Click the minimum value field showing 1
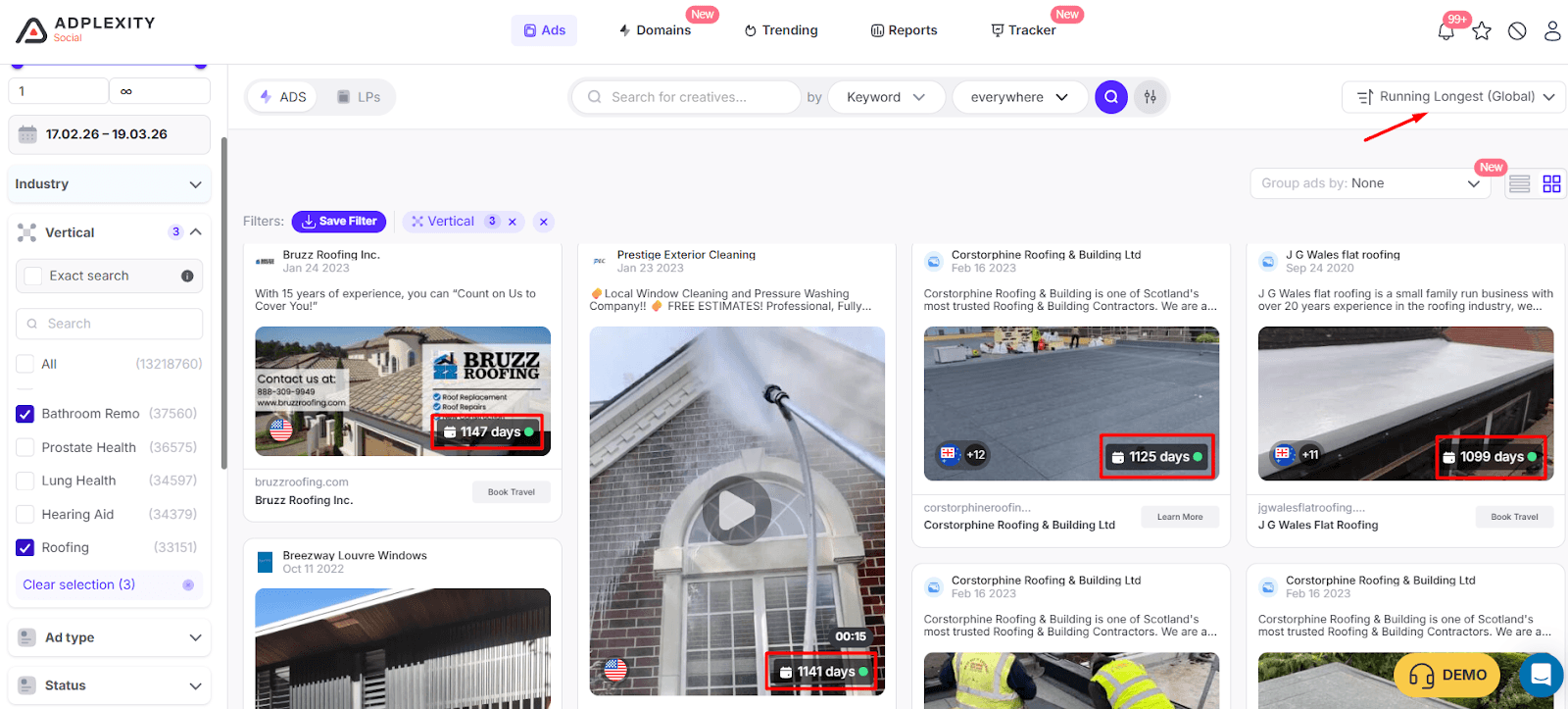The width and height of the screenshot is (1568, 709). click(59, 91)
